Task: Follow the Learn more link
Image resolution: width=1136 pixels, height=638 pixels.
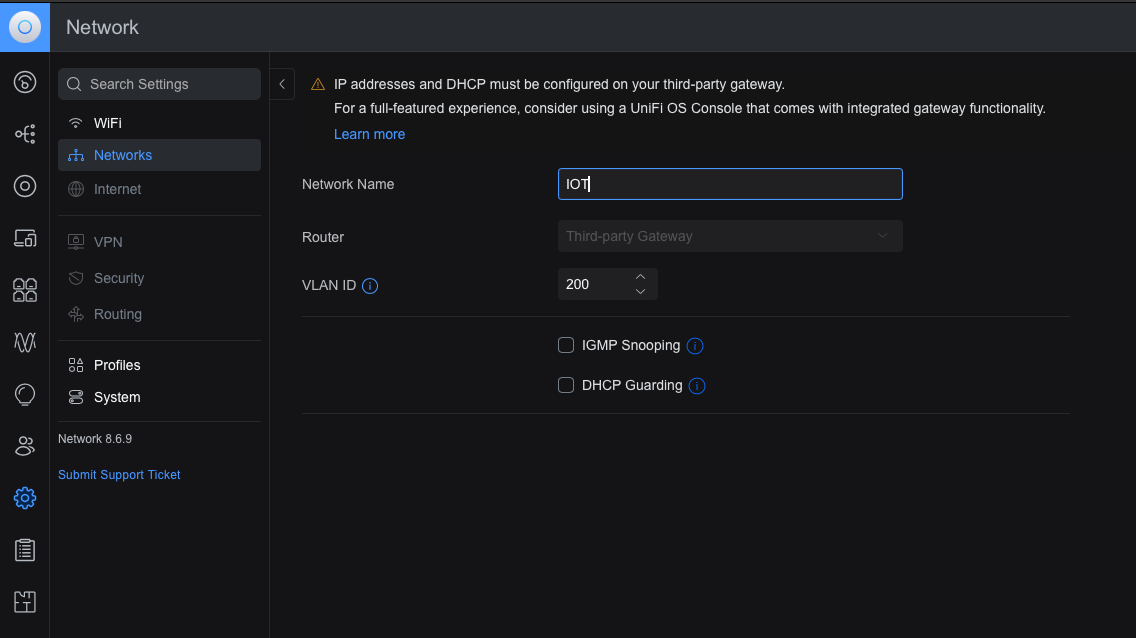Action: point(369,134)
